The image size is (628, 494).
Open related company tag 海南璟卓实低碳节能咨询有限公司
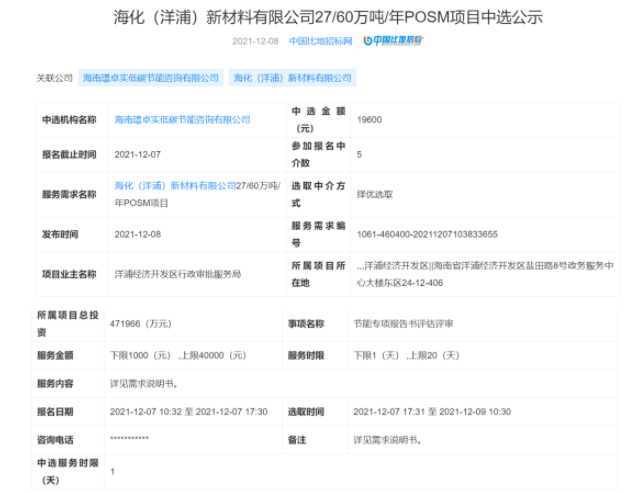point(151,78)
